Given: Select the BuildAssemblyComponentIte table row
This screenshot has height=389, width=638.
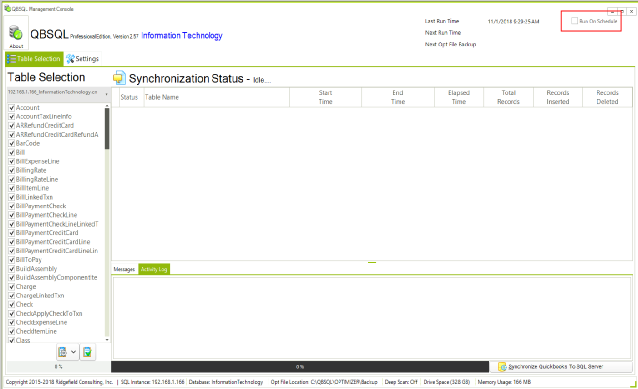Looking at the screenshot, I should 57,278.
